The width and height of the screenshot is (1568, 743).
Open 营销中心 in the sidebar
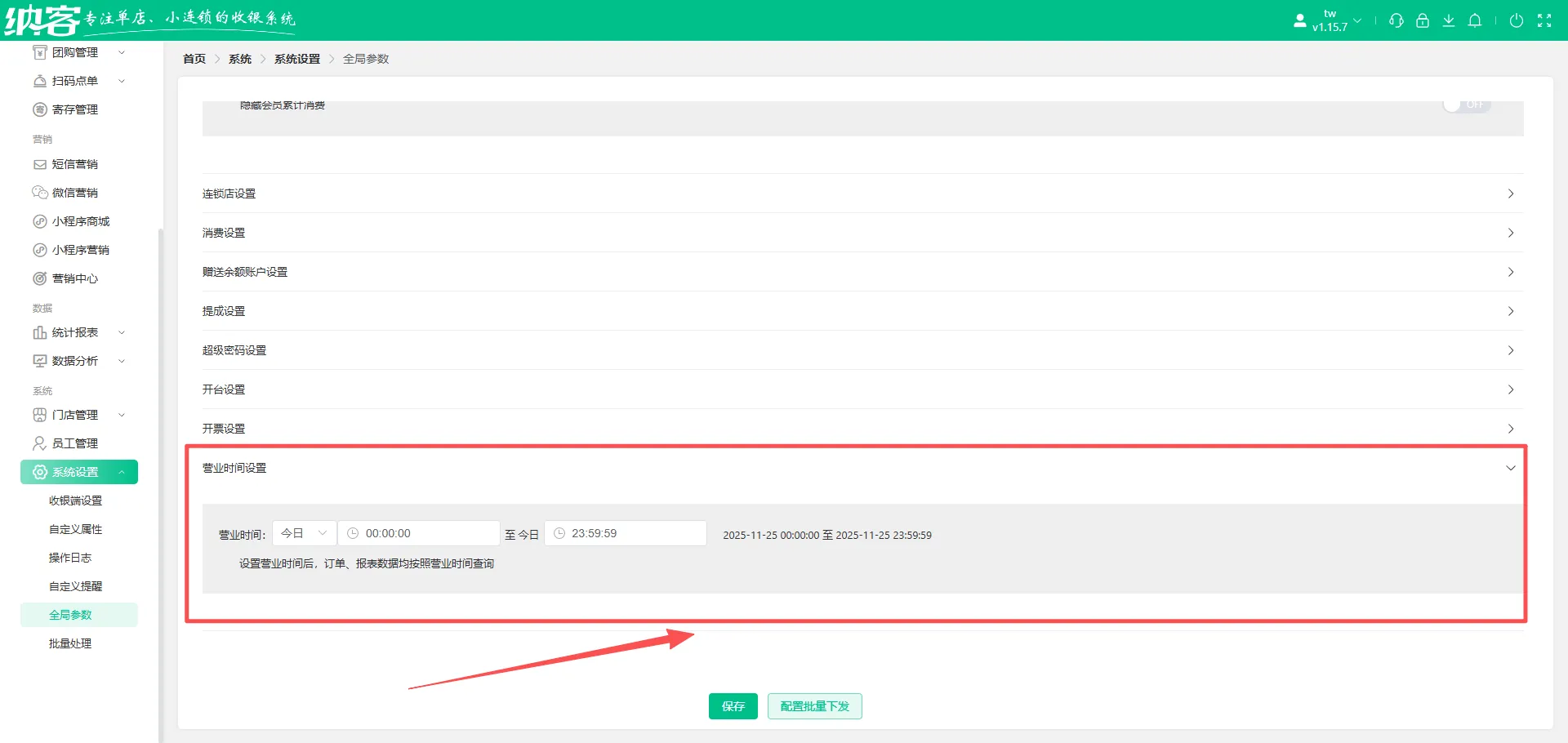75,278
